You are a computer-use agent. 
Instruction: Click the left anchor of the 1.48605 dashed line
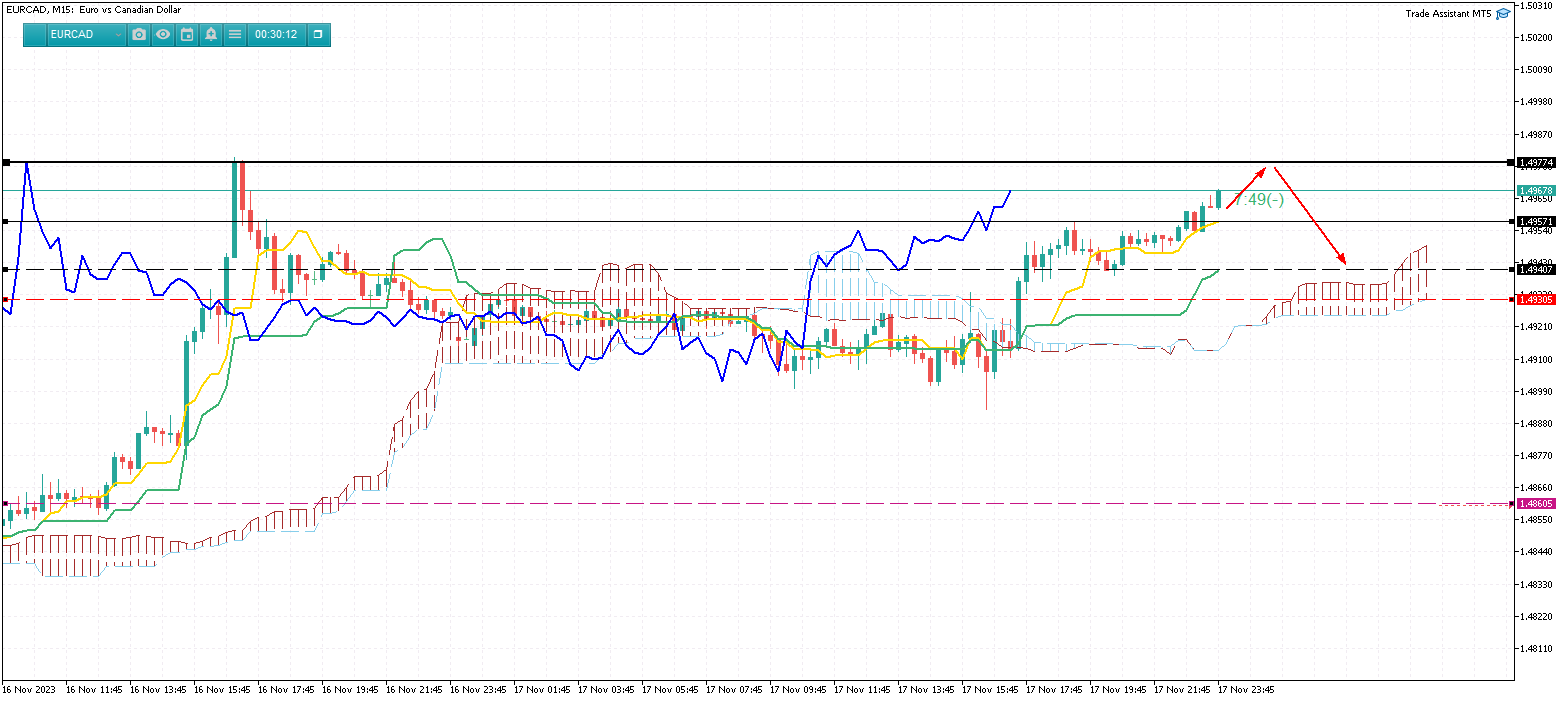[x=6, y=503]
